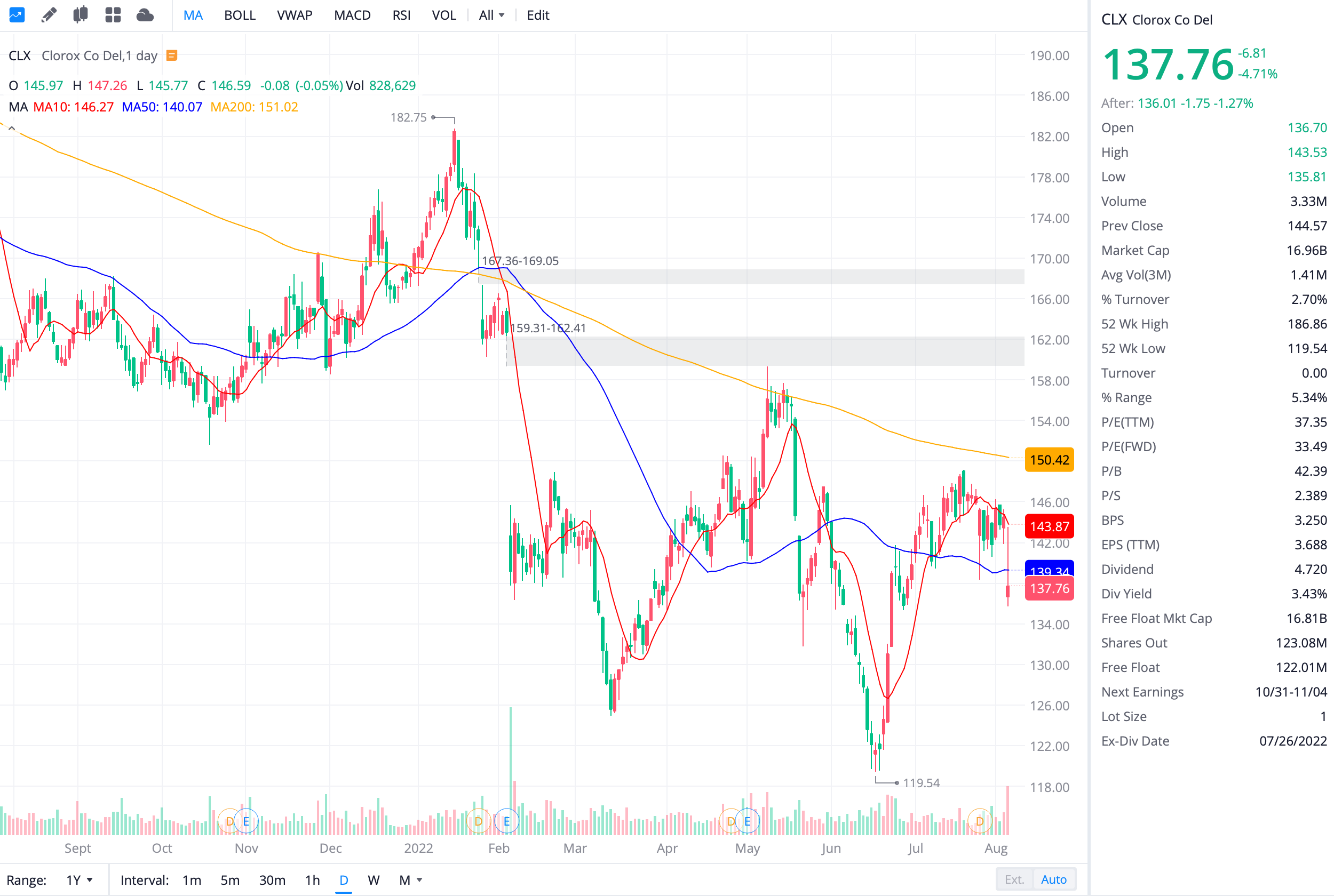Click the Auto scale button
This screenshot has width=1334, height=896.
1053,879
